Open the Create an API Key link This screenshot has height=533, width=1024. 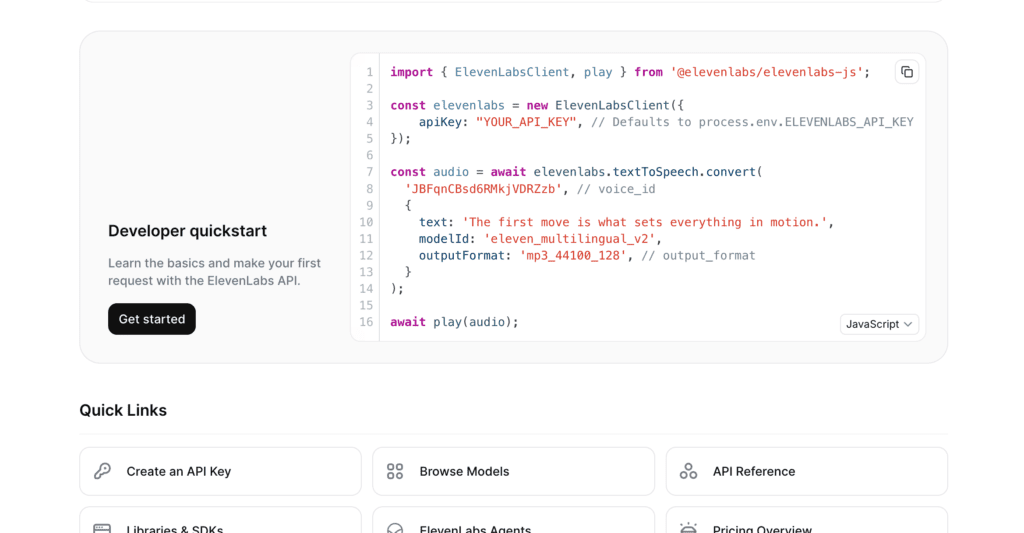(x=220, y=471)
